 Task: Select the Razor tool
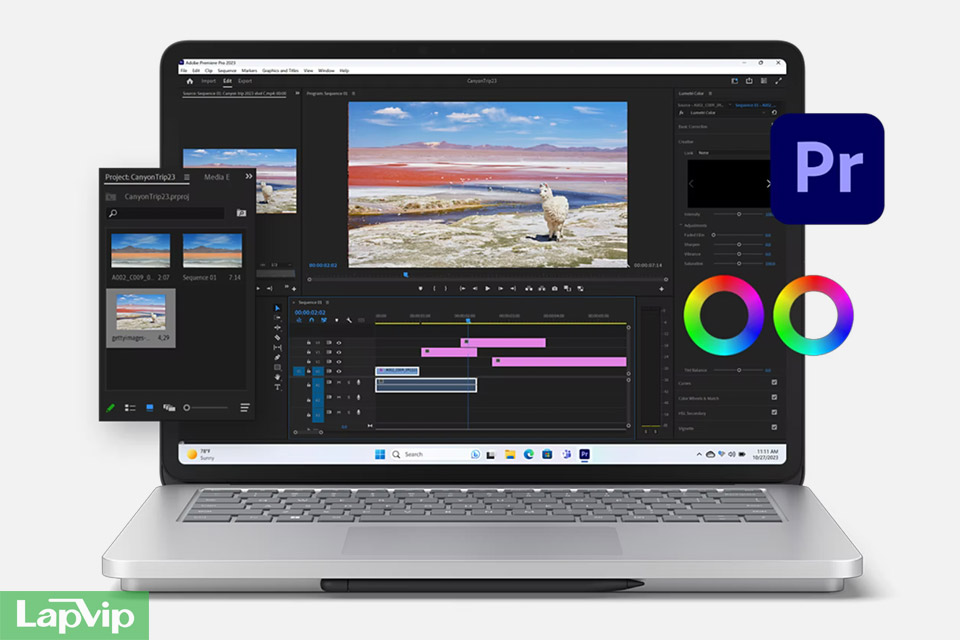click(x=277, y=337)
